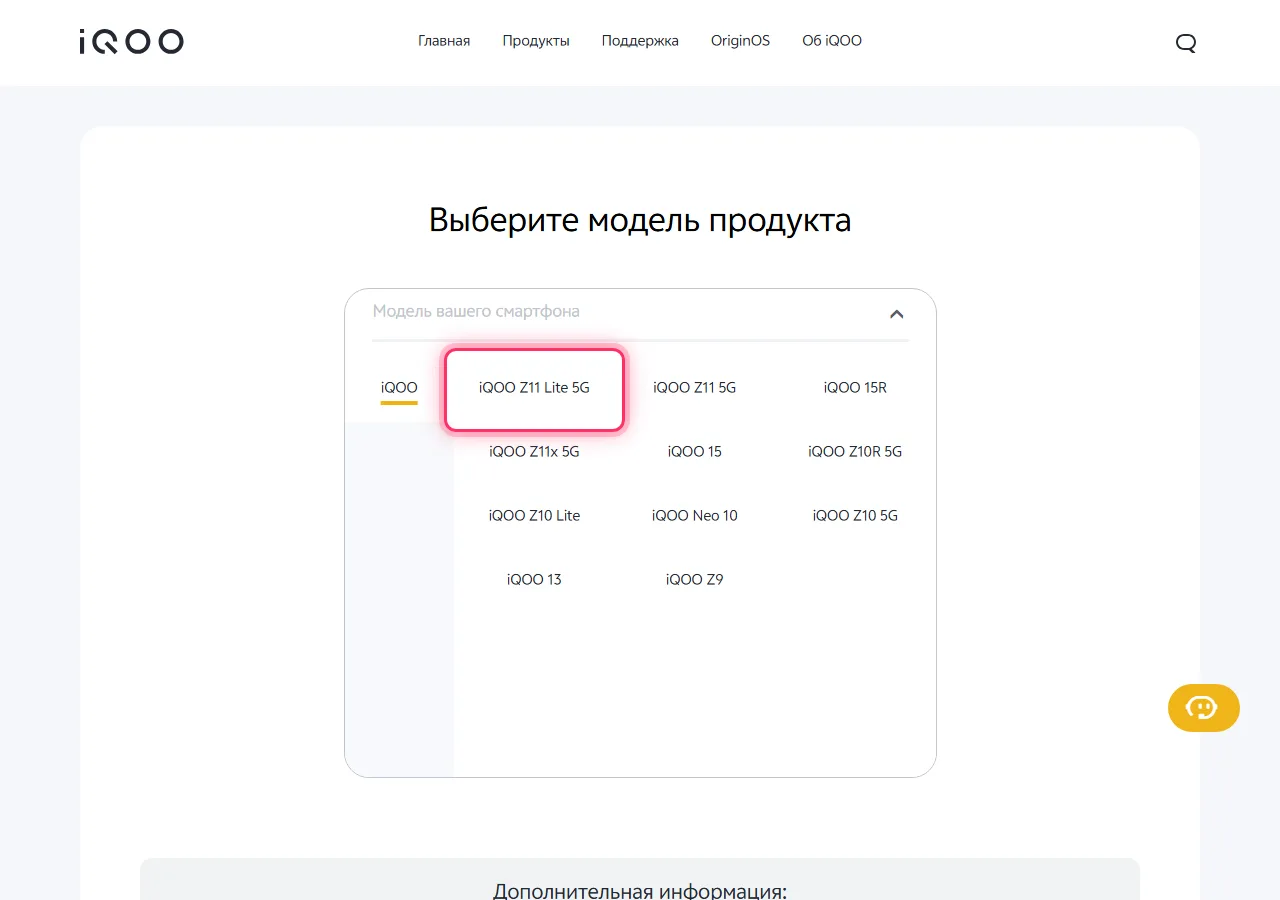The width and height of the screenshot is (1280, 900).
Task: Choose iQOO 15 model
Action: [694, 452]
